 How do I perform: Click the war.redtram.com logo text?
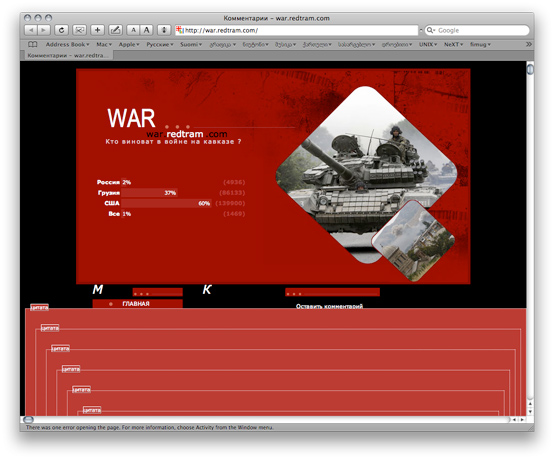[x=187, y=134]
